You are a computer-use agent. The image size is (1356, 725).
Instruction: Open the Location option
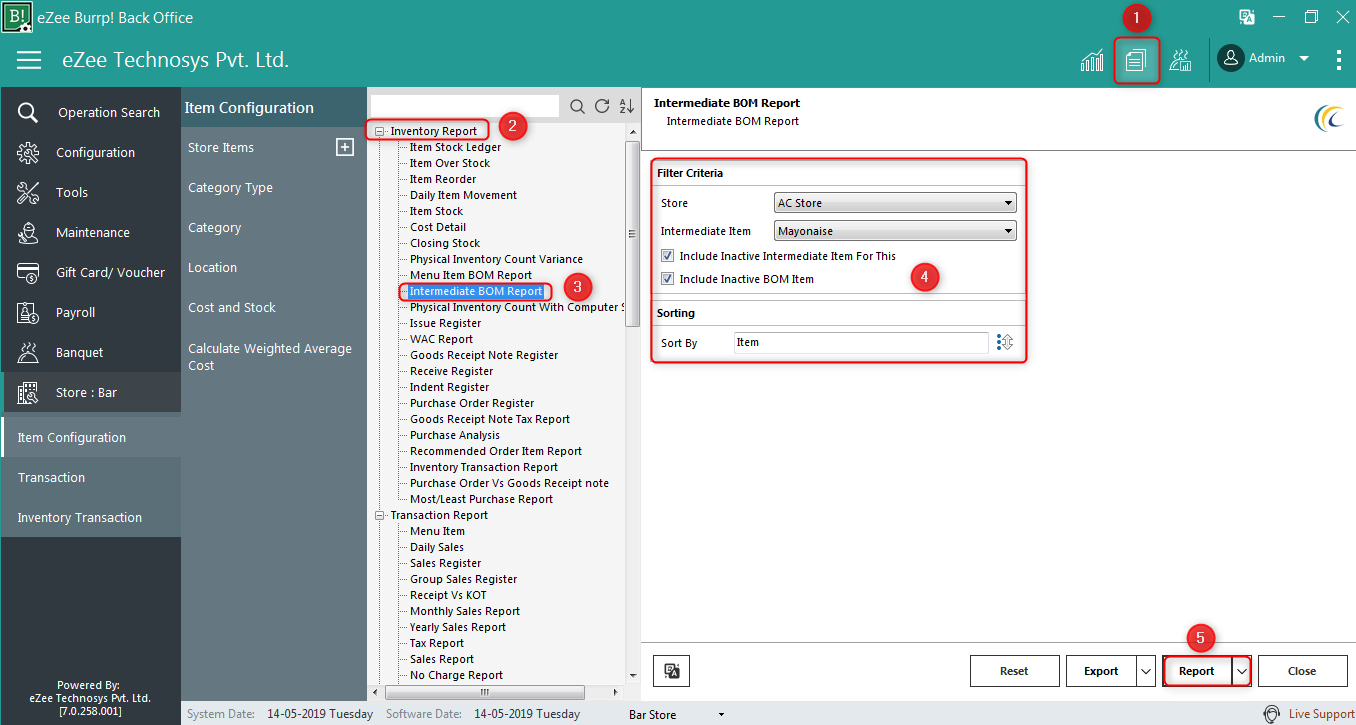(x=212, y=267)
